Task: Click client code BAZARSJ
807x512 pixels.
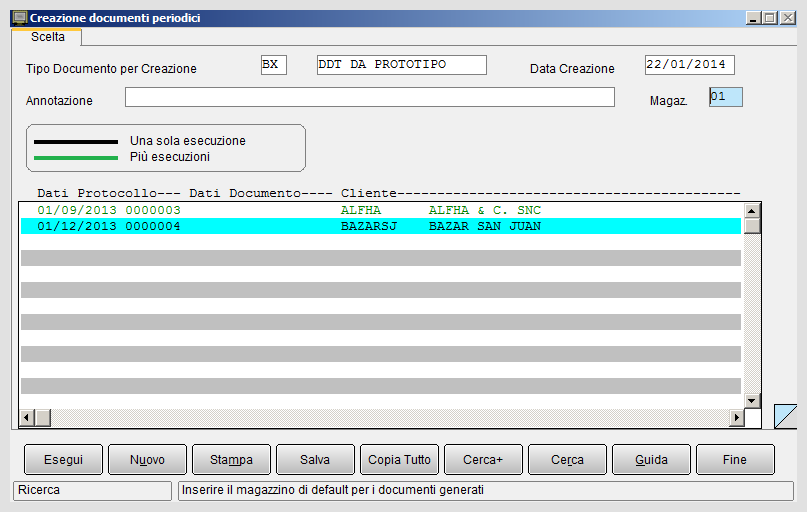Action: pyautogui.click(x=369, y=226)
